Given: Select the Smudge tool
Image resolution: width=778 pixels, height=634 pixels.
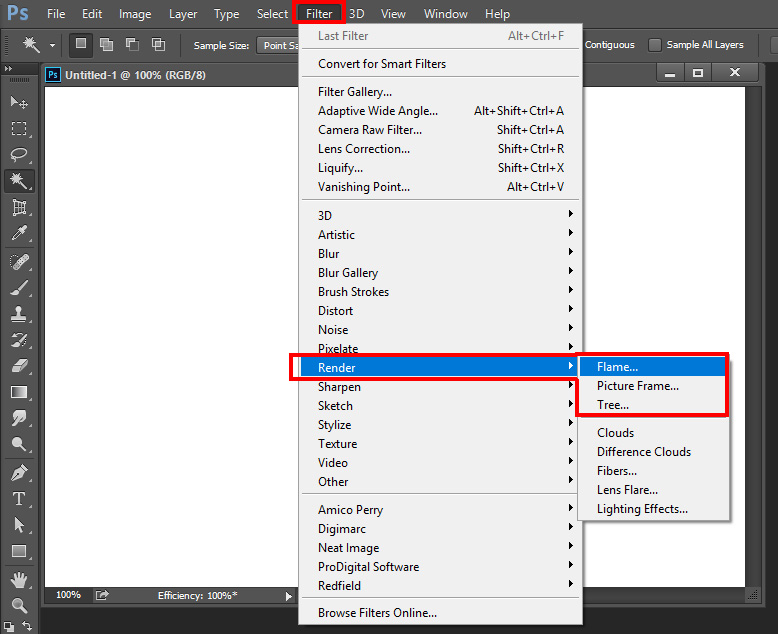Looking at the screenshot, I should (19, 418).
